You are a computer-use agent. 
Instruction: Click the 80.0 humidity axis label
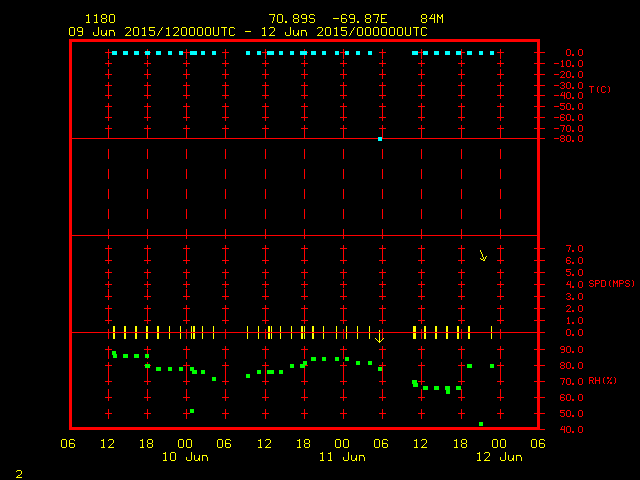(x=571, y=366)
